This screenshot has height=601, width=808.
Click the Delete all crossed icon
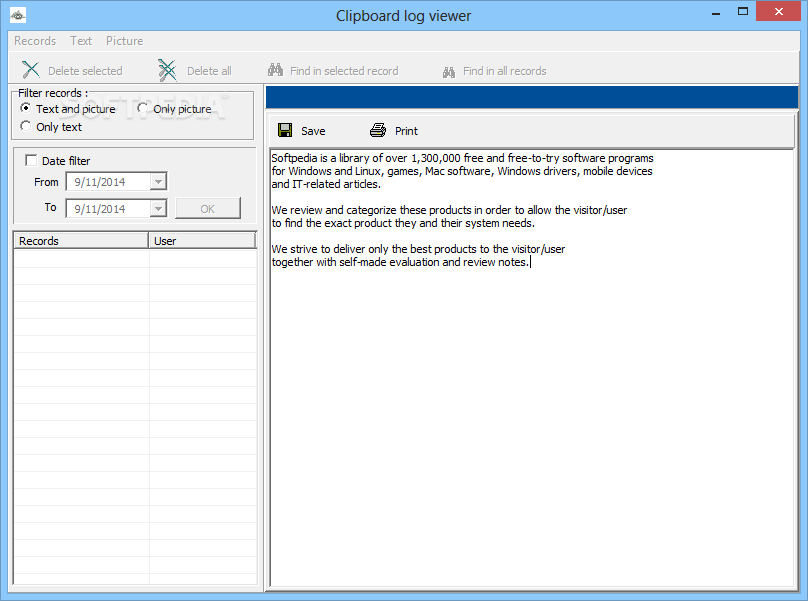[166, 70]
